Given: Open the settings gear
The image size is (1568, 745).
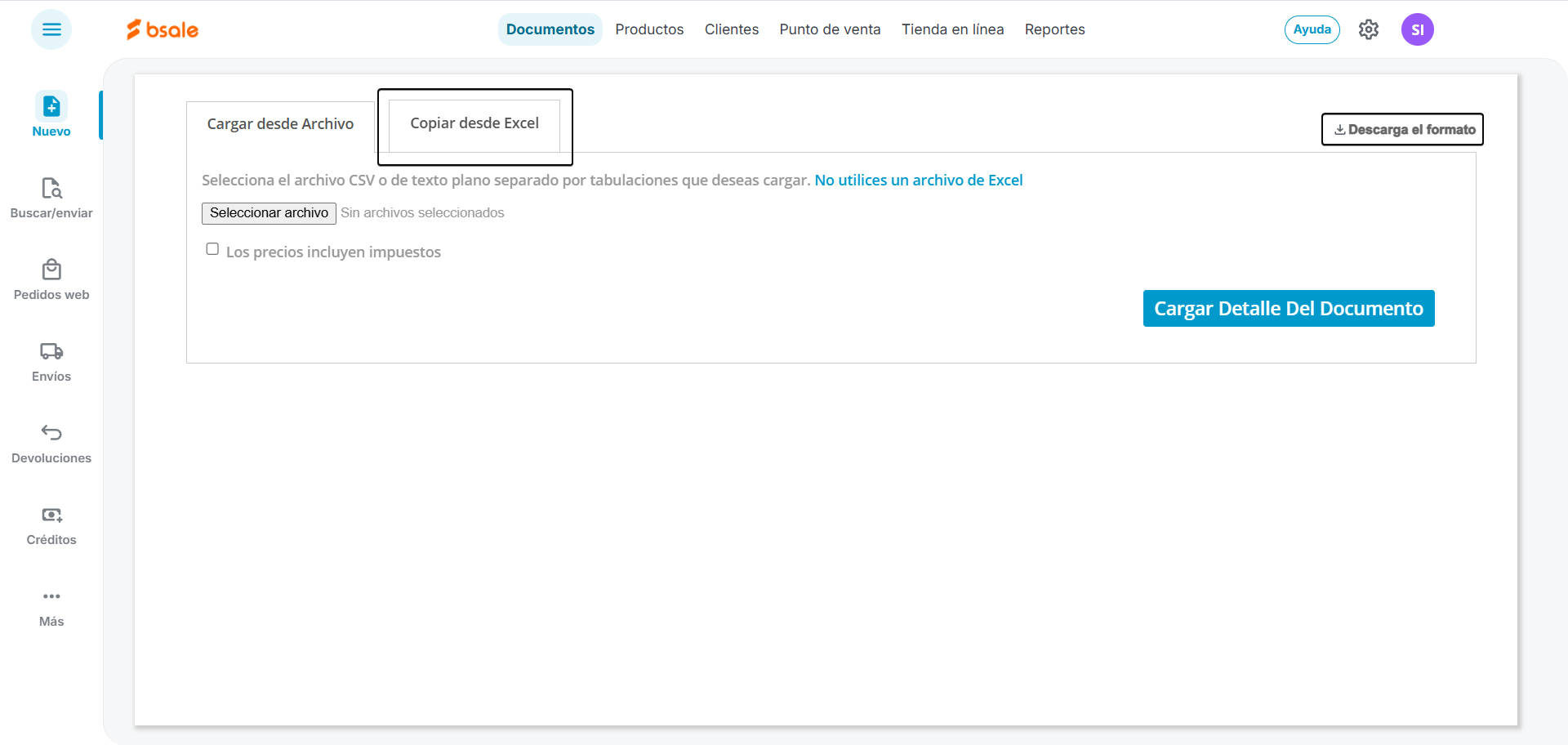Looking at the screenshot, I should pyautogui.click(x=1369, y=29).
